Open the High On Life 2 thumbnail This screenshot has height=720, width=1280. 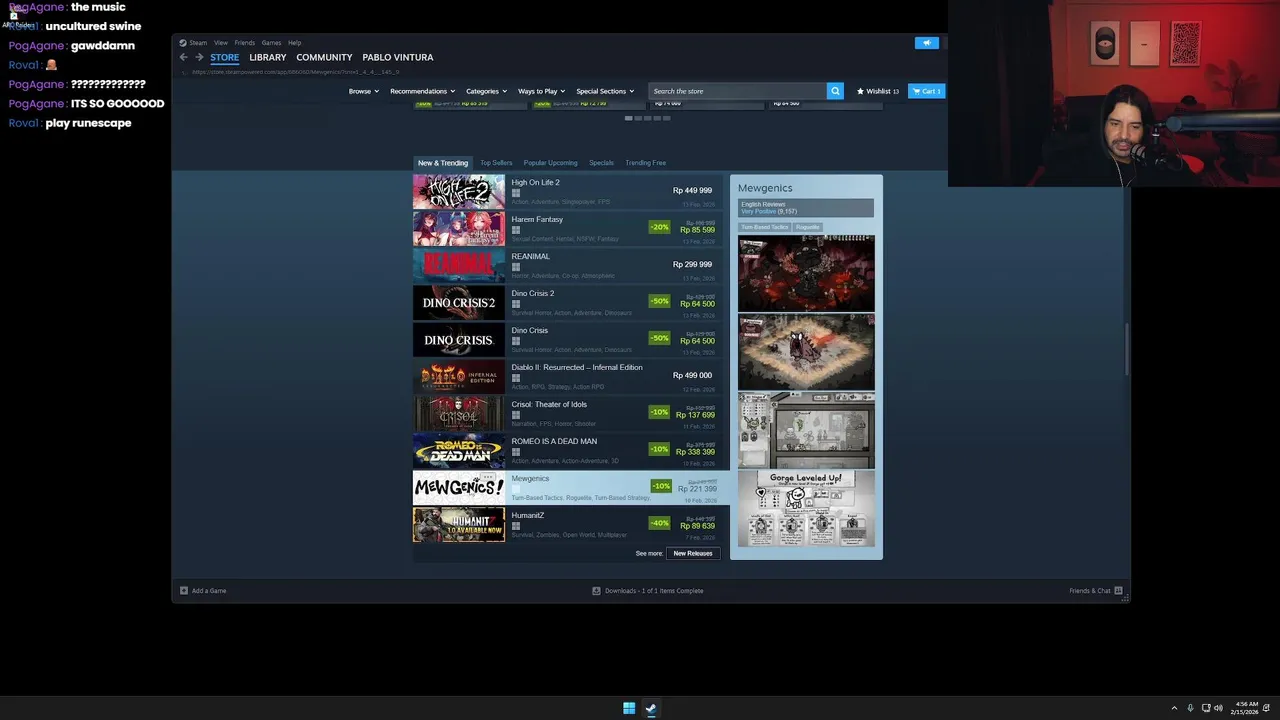click(x=459, y=192)
